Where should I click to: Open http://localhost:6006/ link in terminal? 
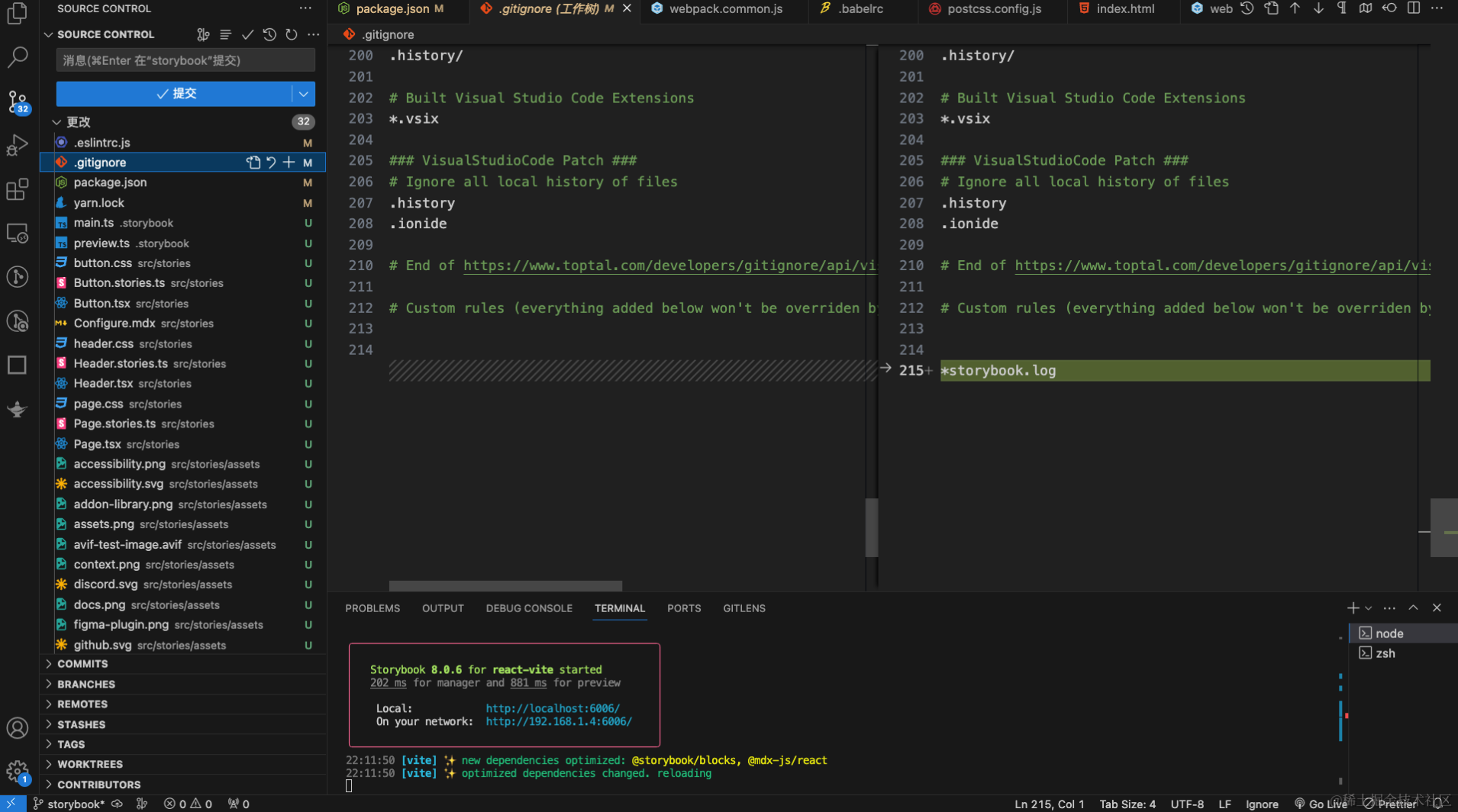553,708
